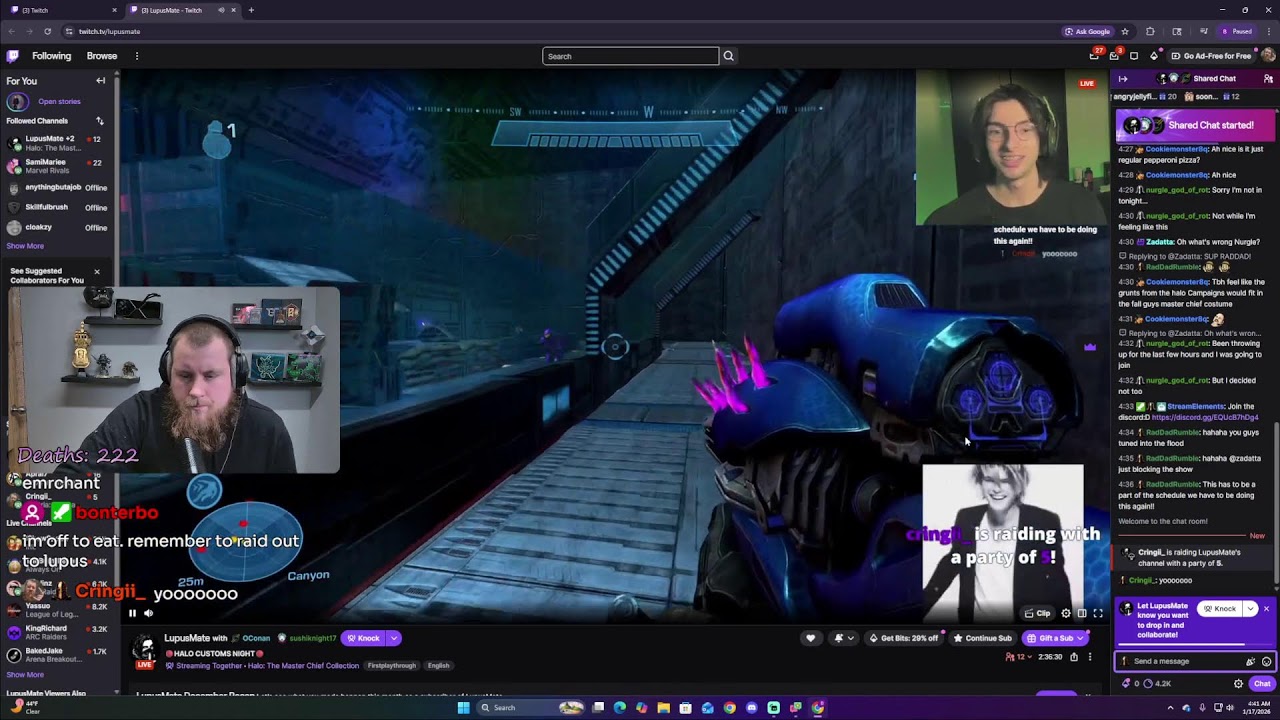This screenshot has width=1280, height=720.
Task: Pause the stream playback
Action: pyautogui.click(x=132, y=613)
